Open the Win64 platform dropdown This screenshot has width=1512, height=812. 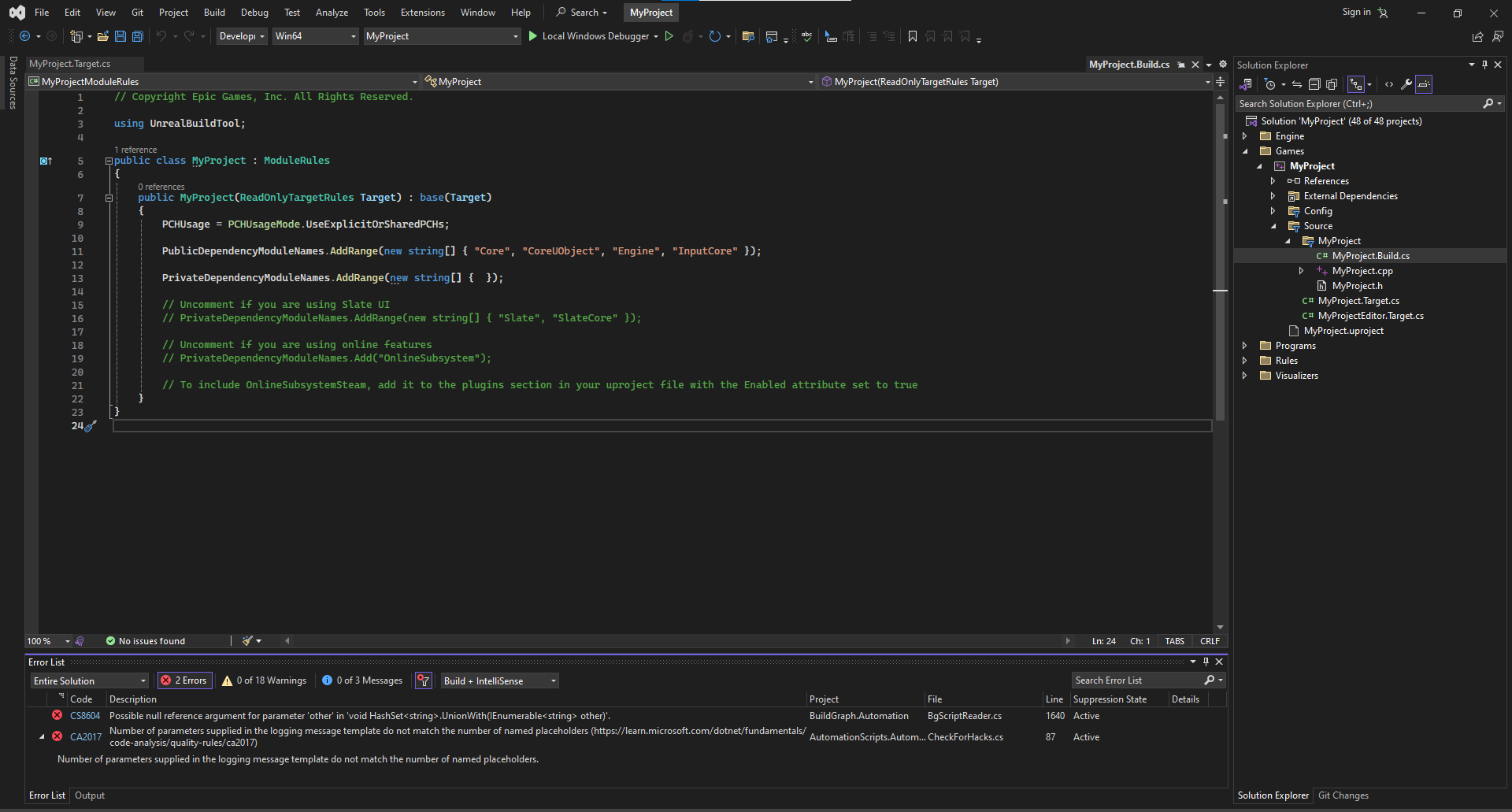coord(315,36)
